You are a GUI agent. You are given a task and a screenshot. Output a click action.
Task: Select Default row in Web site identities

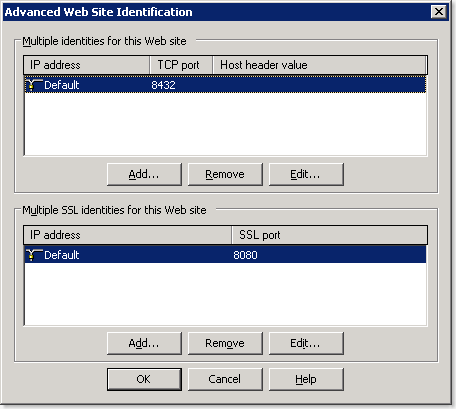225,85
